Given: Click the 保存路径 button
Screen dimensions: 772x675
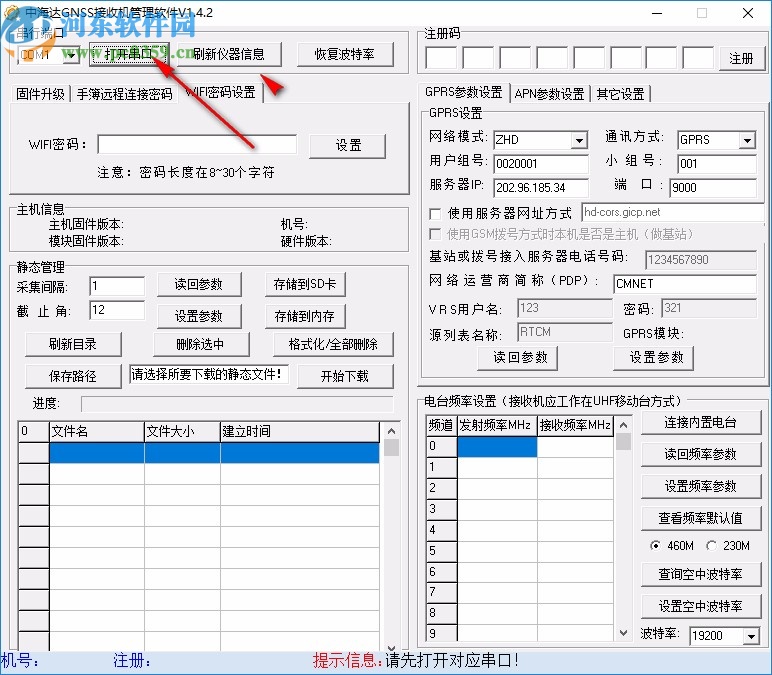Looking at the screenshot, I should 73,376.
